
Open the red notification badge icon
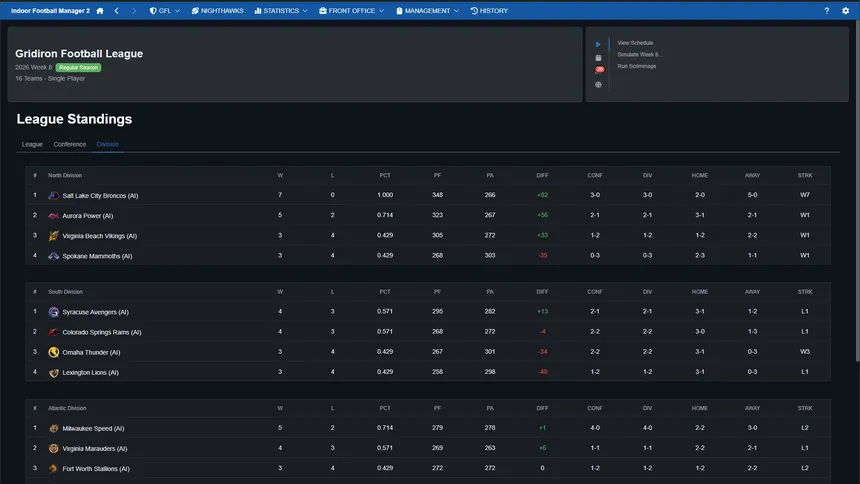(x=599, y=70)
